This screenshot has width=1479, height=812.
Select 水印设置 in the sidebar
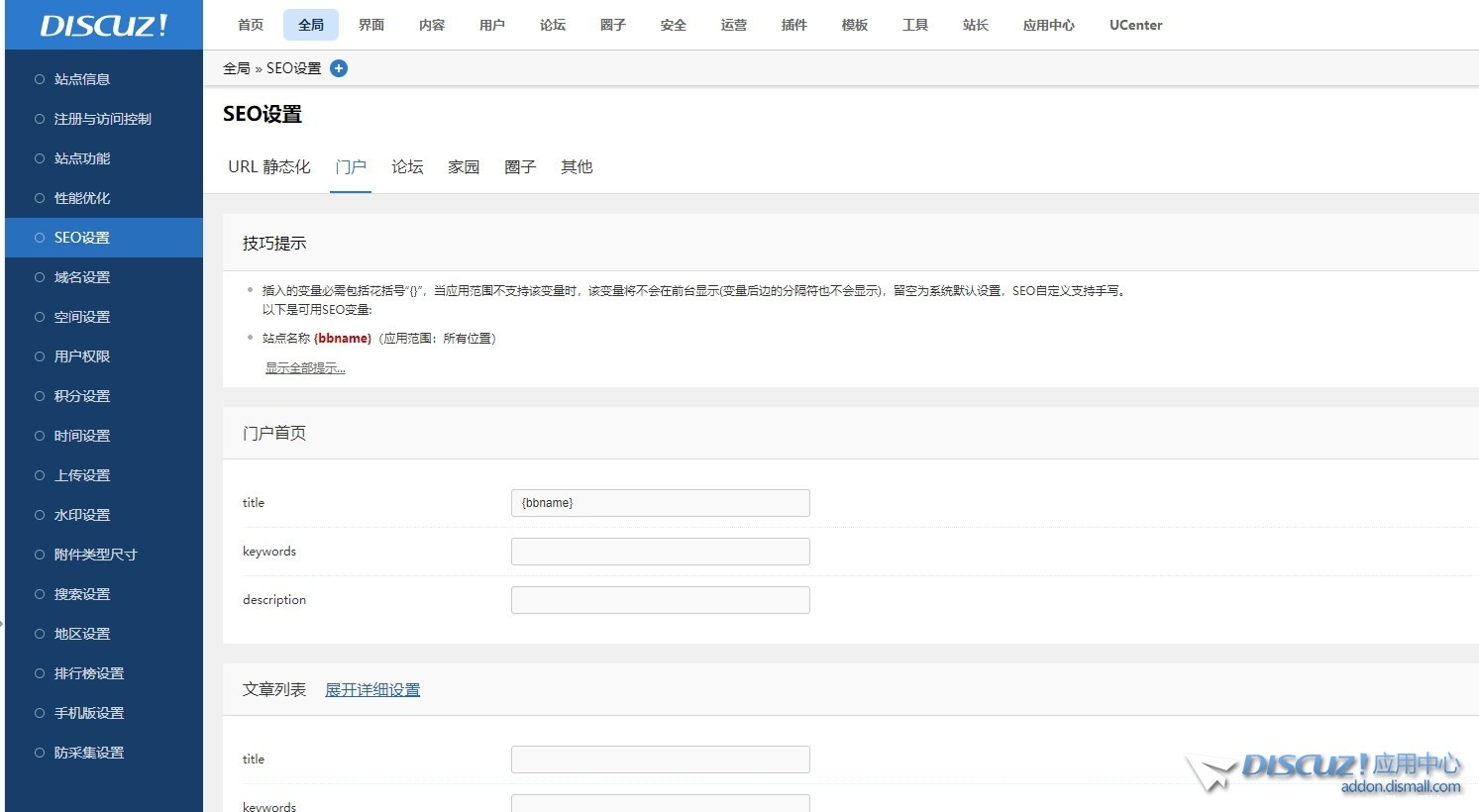[82, 515]
